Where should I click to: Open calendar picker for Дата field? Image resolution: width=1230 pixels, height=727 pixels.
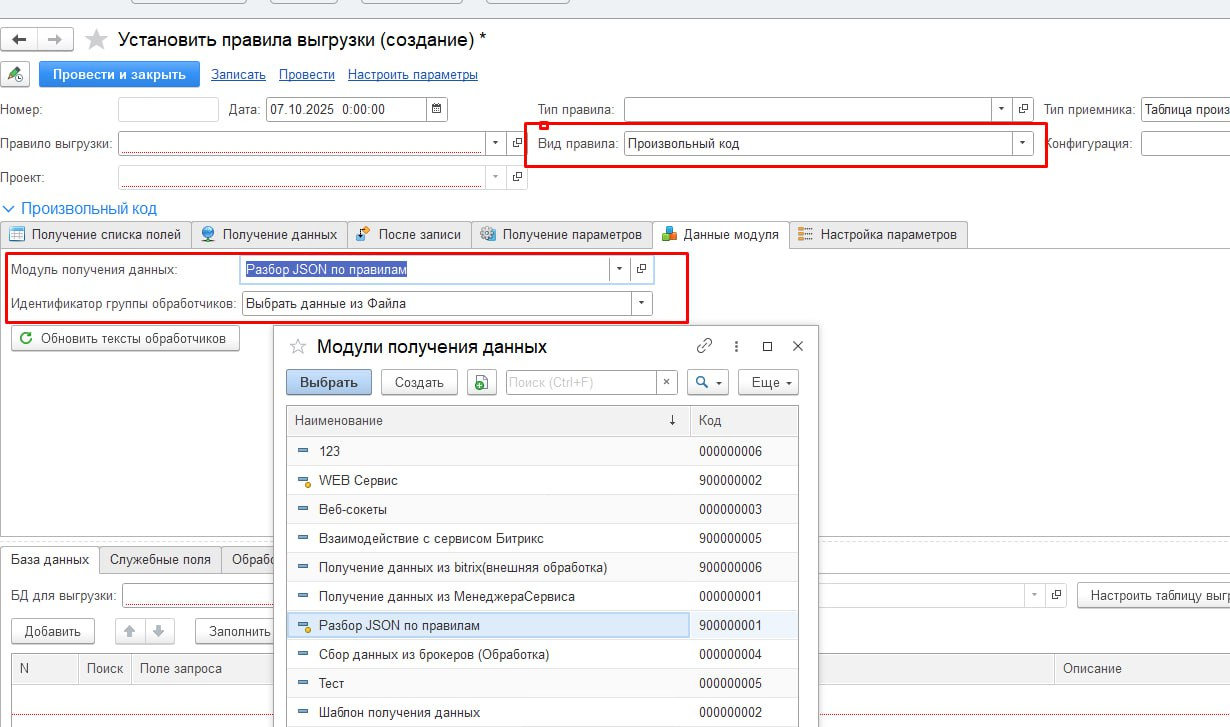(436, 110)
